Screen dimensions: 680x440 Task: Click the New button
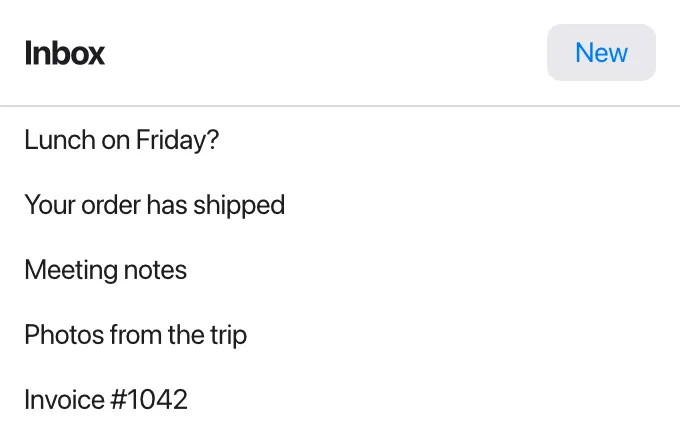coord(601,52)
